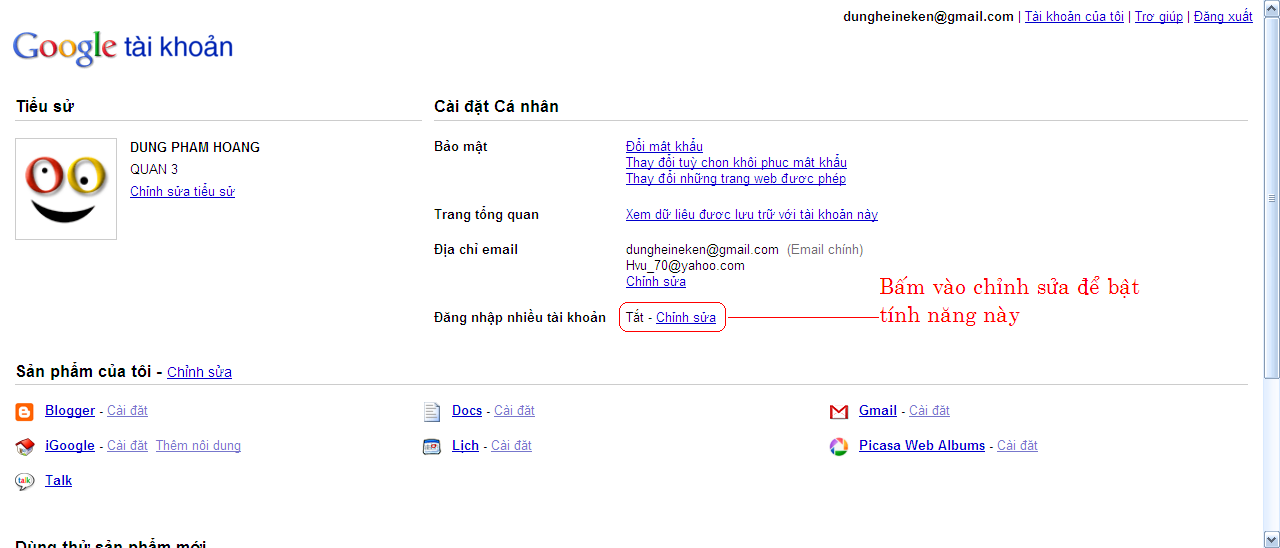Click Chỉnh sửa tiểu sử link
Viewport: 1280px width, 548px height.
[x=182, y=191]
